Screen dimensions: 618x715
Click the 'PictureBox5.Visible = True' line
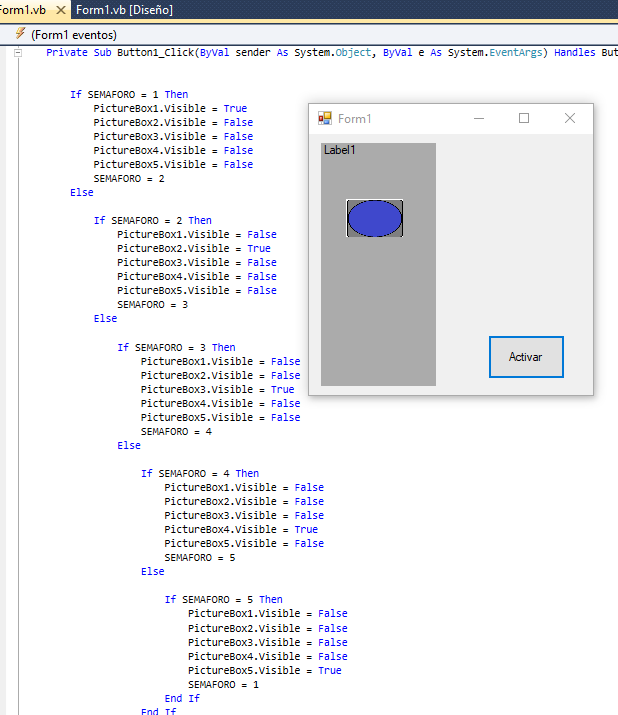click(x=265, y=671)
